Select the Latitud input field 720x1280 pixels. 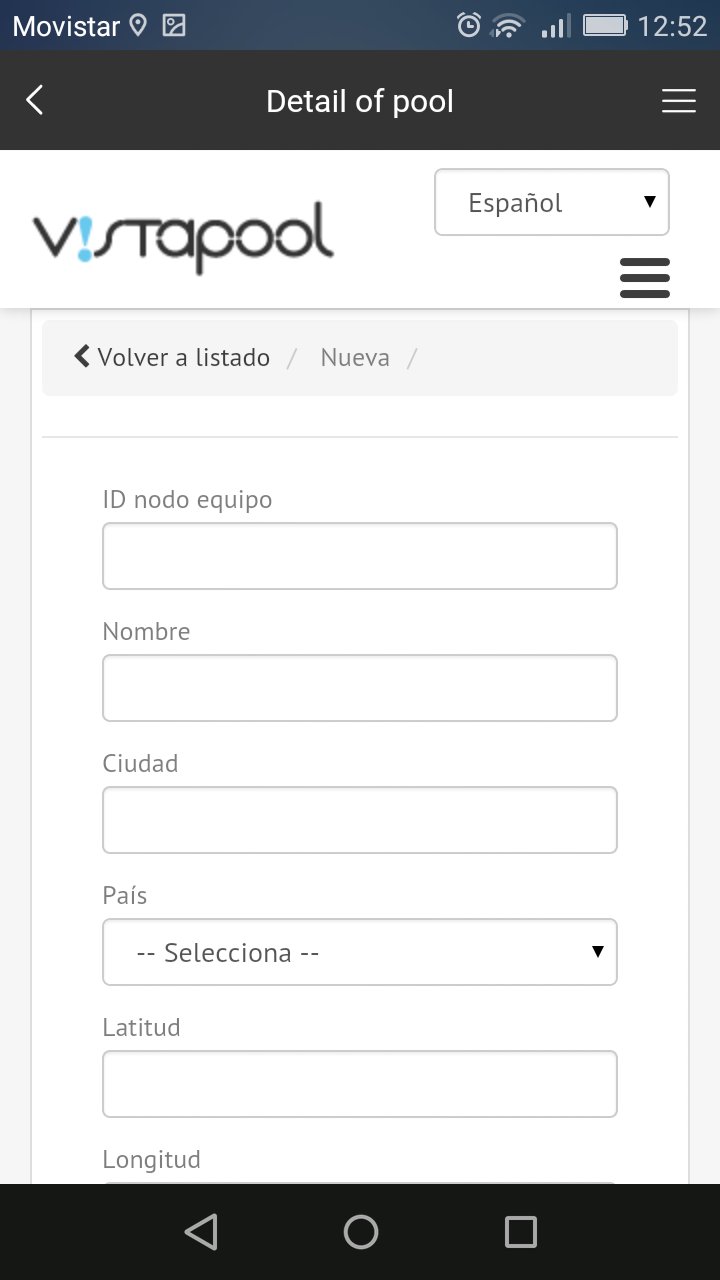[x=359, y=1084]
